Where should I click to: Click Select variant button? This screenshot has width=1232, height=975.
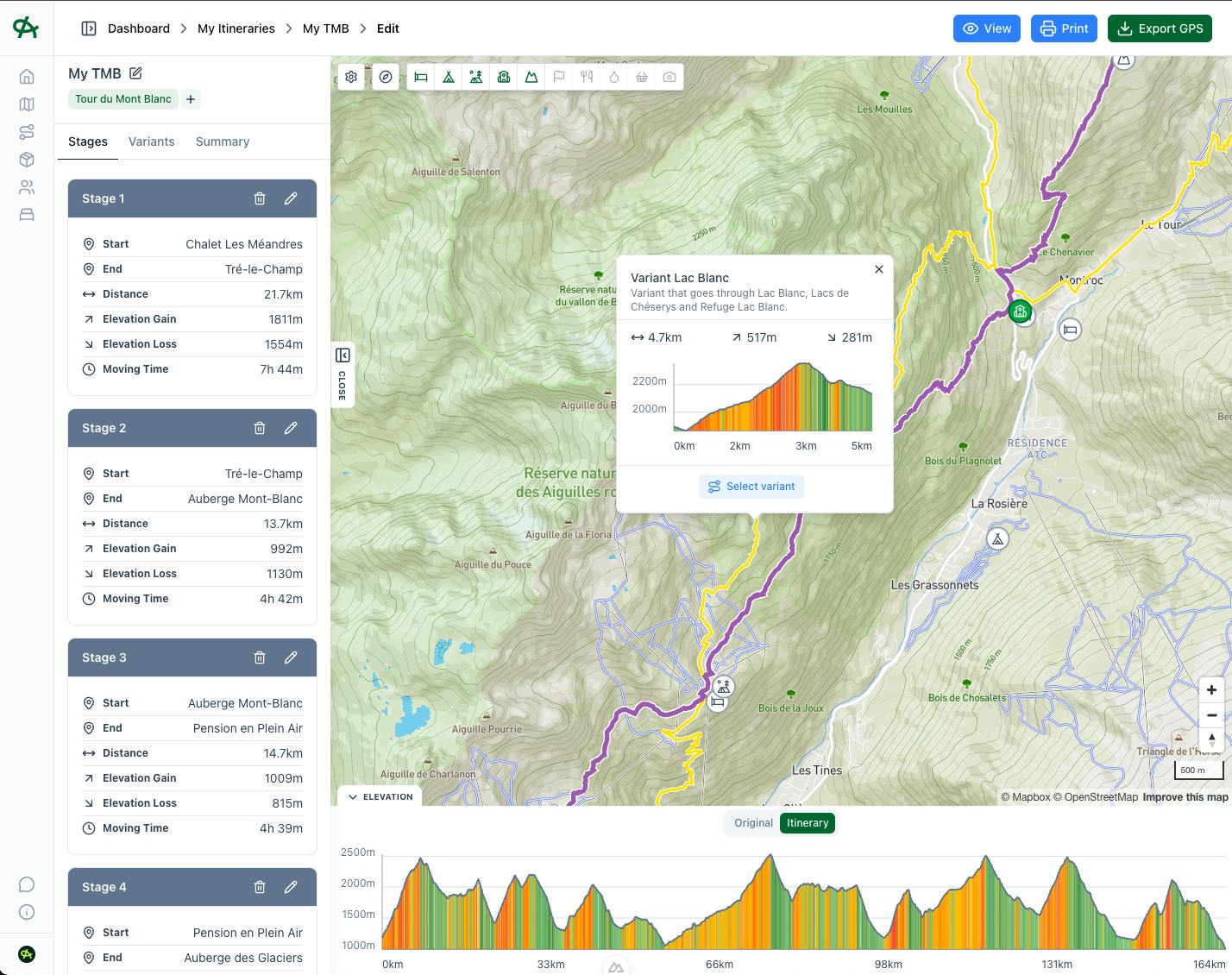751,487
